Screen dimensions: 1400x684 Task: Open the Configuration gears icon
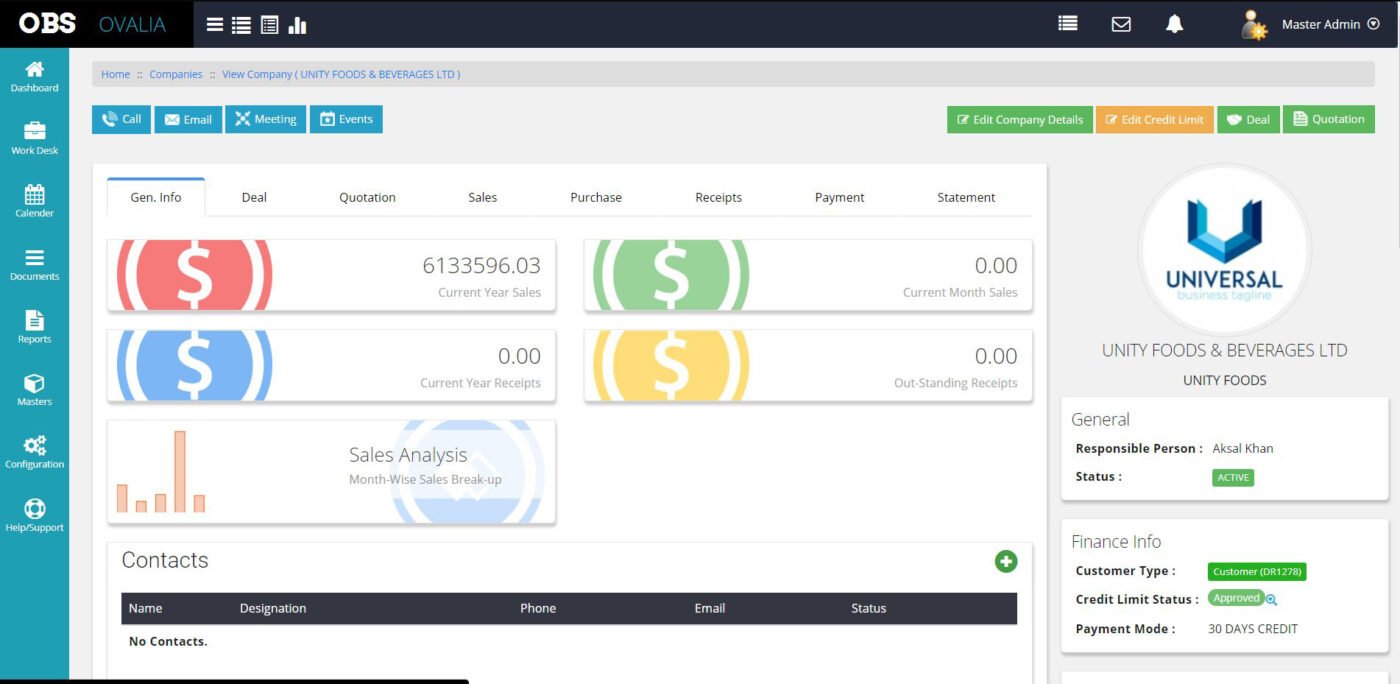click(x=34, y=452)
